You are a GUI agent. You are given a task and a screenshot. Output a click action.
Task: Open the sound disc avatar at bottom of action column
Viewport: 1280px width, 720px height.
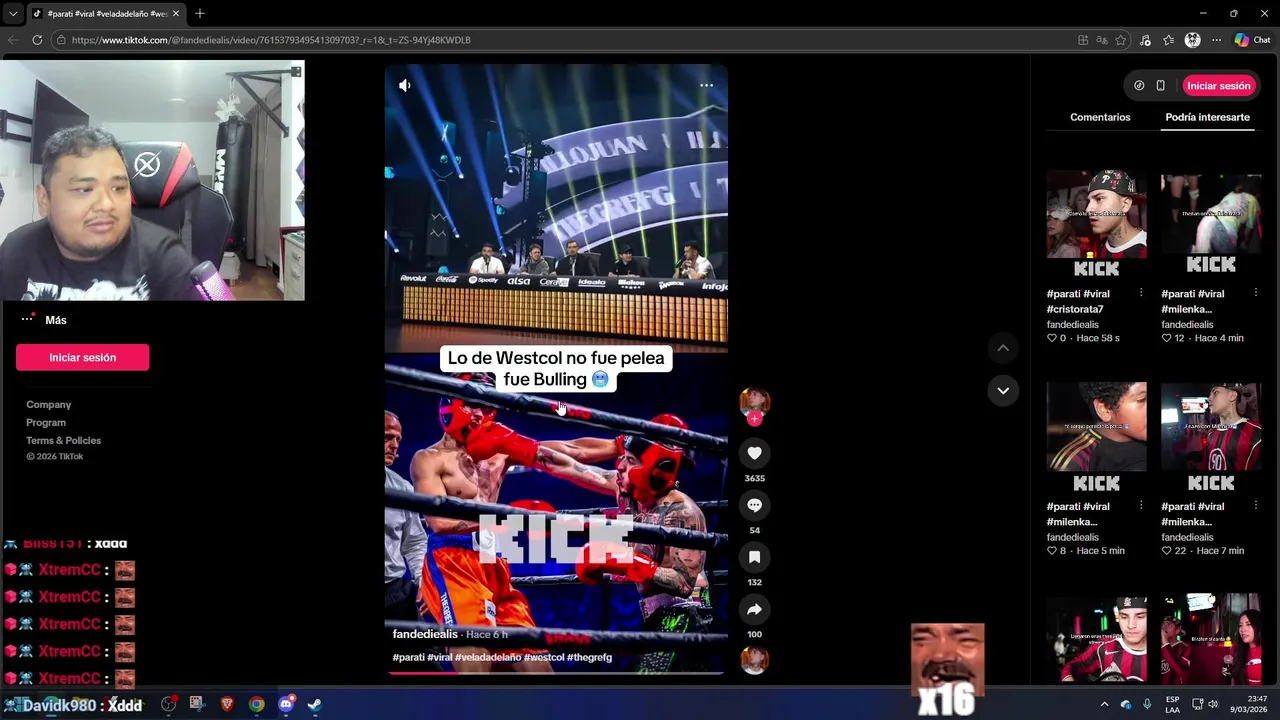coord(754,660)
